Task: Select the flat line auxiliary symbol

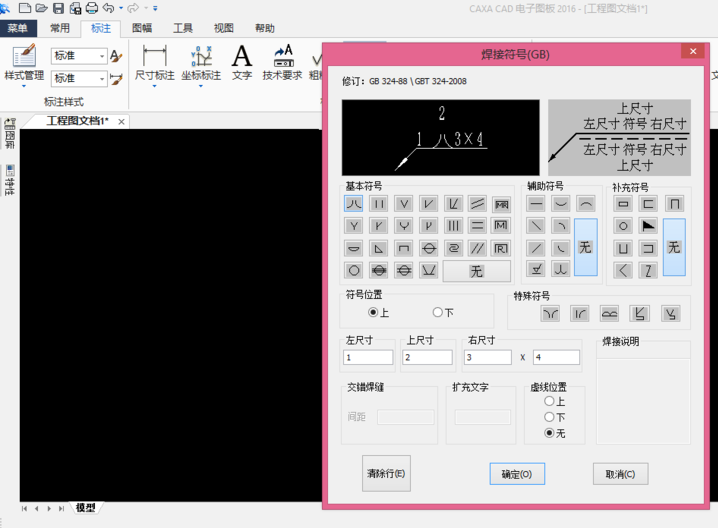Action: (x=536, y=203)
